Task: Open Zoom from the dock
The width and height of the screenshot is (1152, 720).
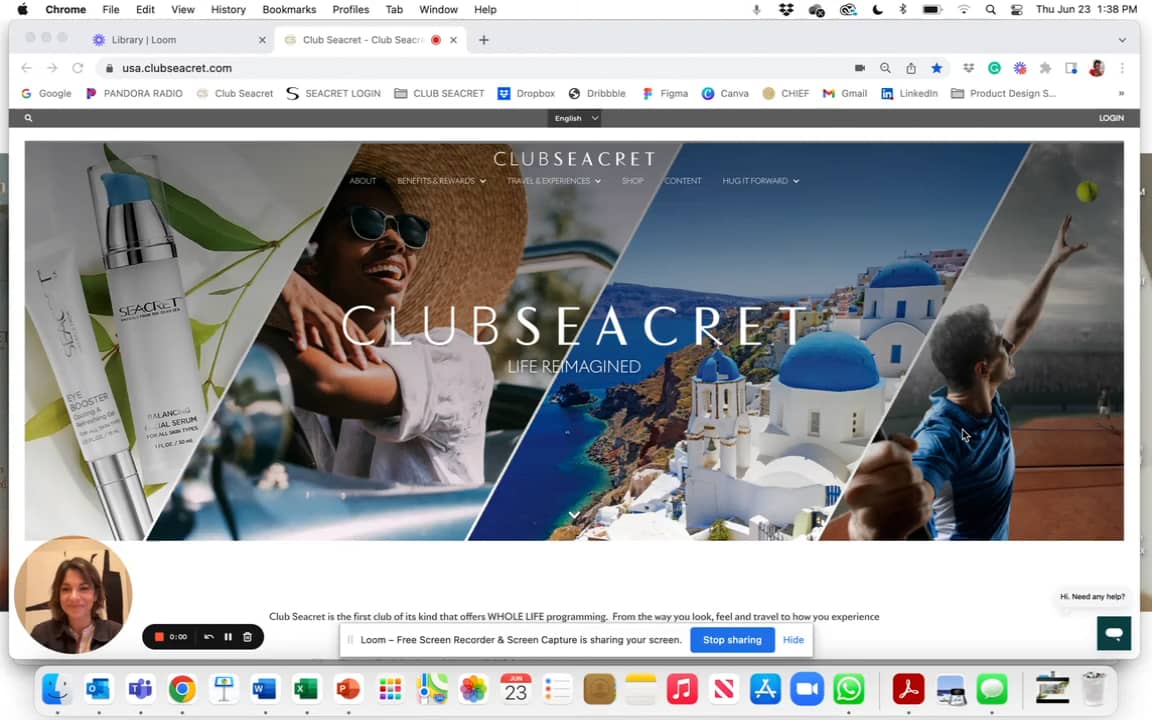Action: click(807, 689)
